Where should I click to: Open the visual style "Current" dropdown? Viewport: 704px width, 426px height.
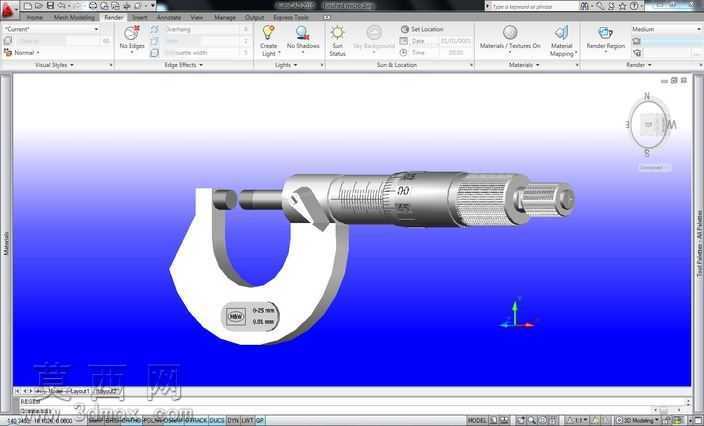[51, 29]
